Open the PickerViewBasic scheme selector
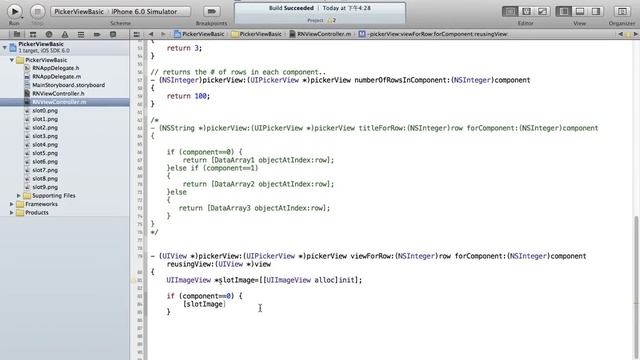 point(79,11)
